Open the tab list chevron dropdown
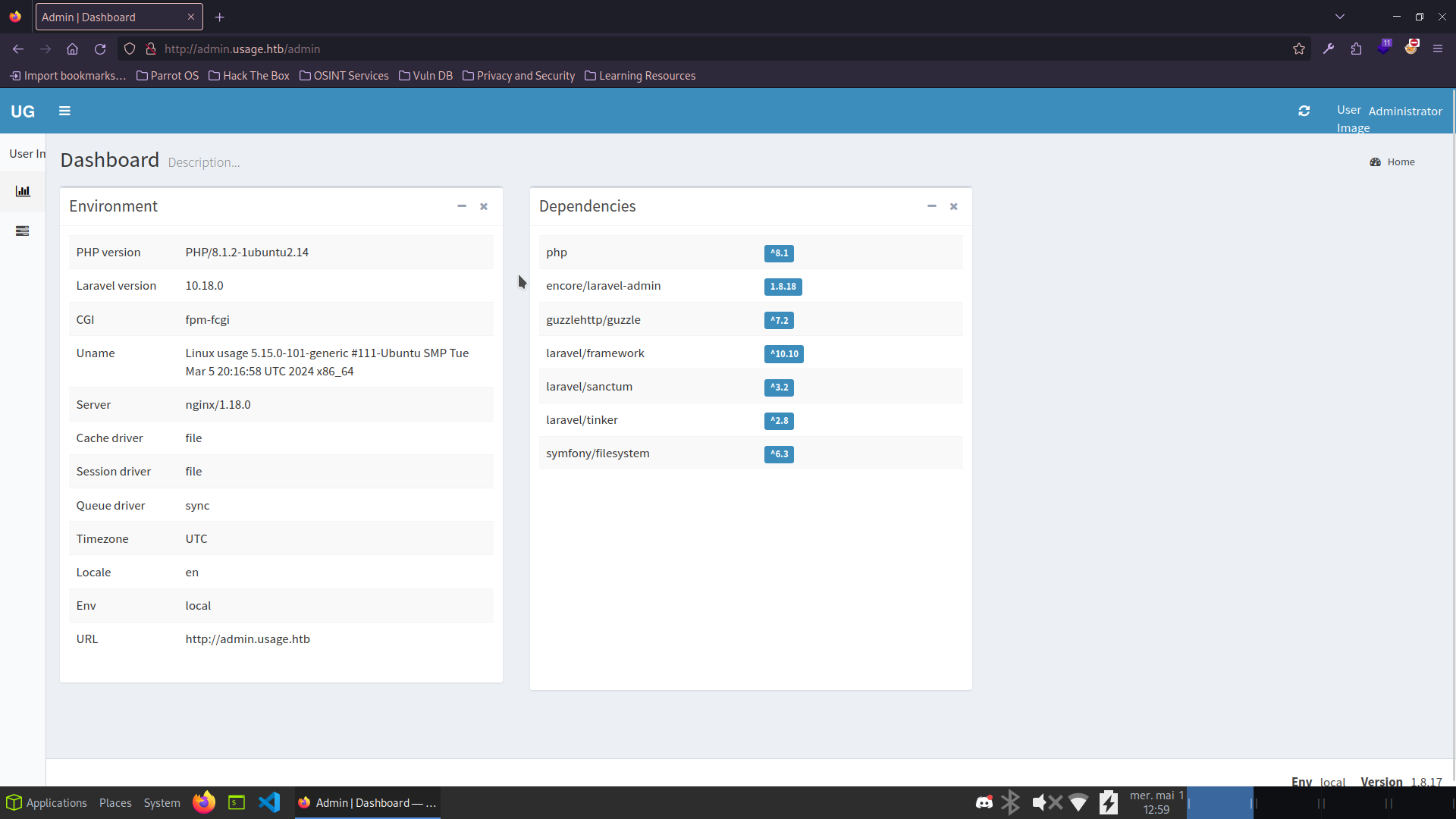The width and height of the screenshot is (1456, 819). [1340, 16]
